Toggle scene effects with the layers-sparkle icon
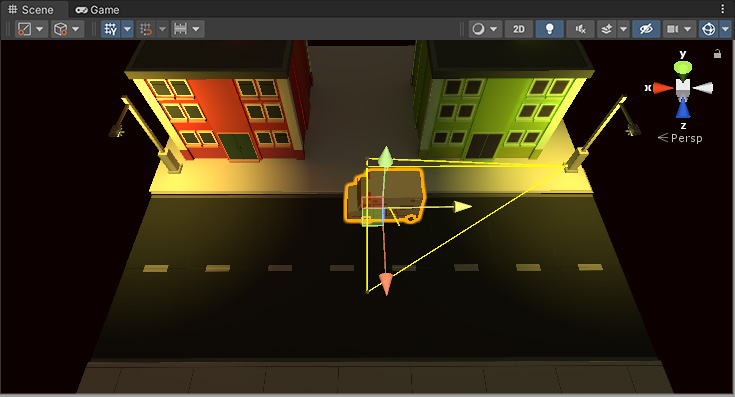The image size is (735, 397). click(607, 29)
